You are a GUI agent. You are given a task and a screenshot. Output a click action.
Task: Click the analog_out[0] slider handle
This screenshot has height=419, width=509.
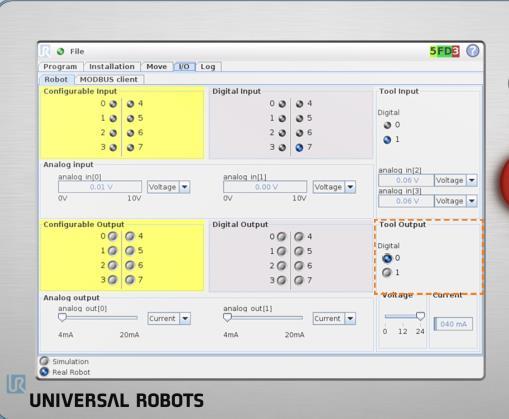tap(62, 318)
